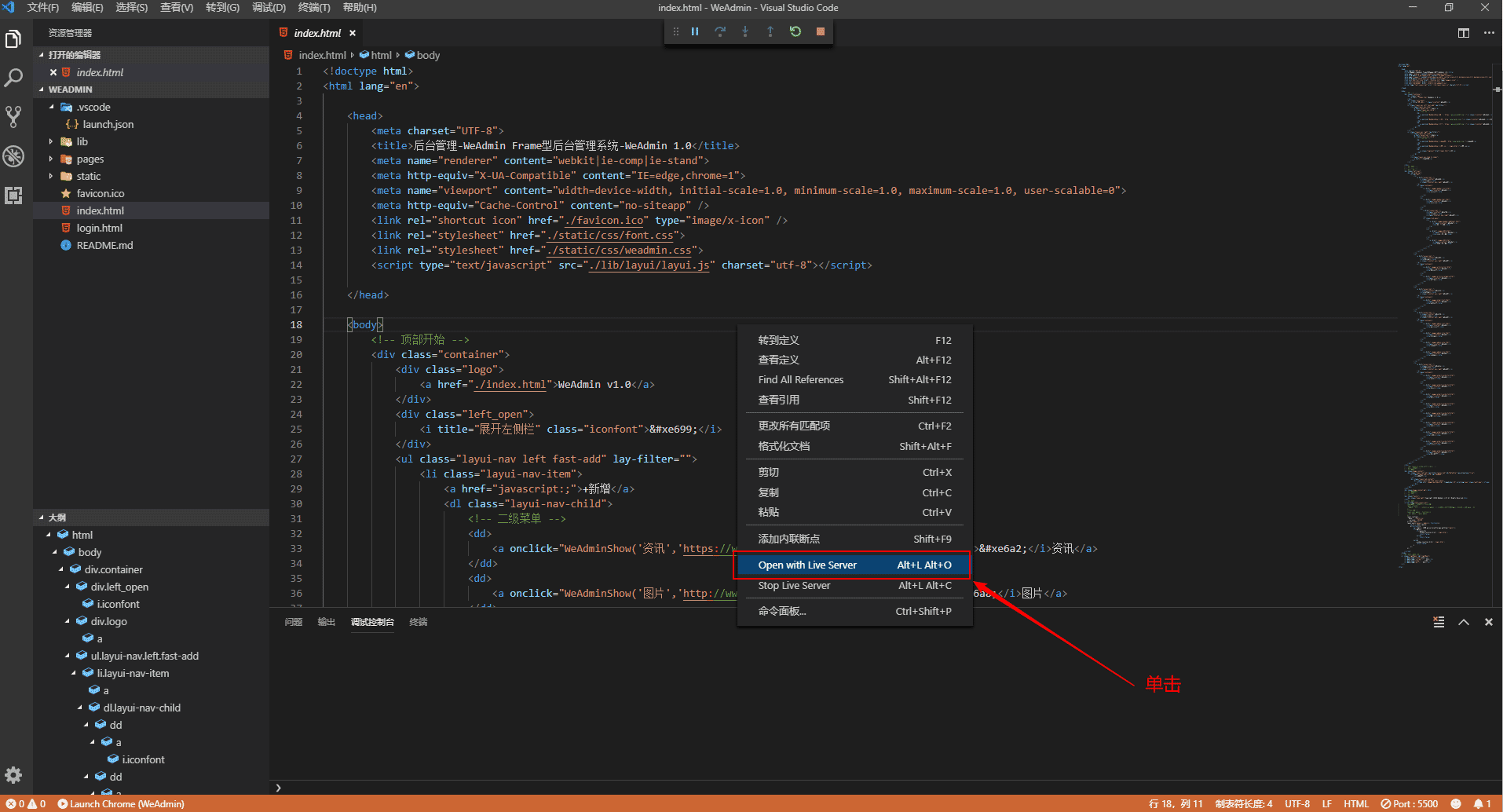Open the Source Control view
This screenshot has width=1503, height=812.
pos(13,117)
